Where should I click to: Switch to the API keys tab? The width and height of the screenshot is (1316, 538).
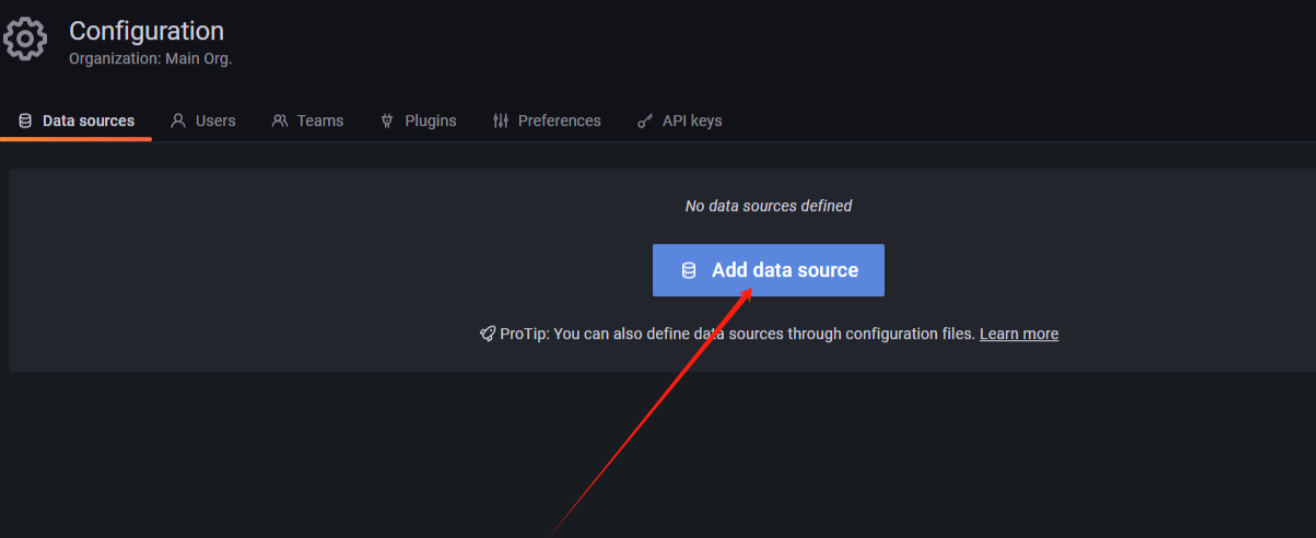[680, 121]
